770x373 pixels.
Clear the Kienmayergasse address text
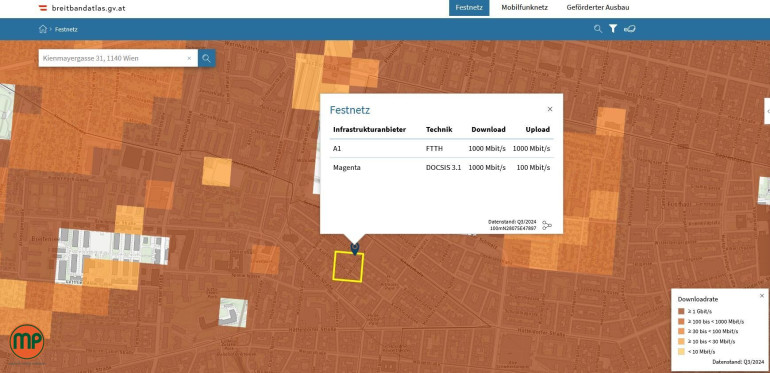(189, 58)
